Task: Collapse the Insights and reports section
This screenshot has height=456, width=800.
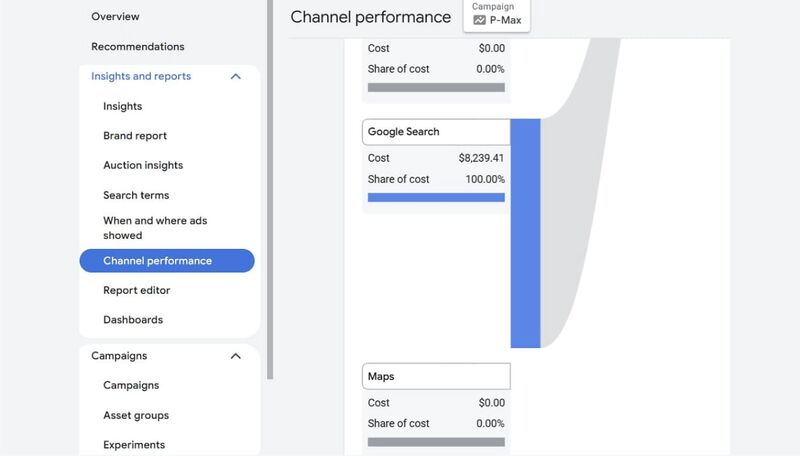Action: tap(236, 77)
